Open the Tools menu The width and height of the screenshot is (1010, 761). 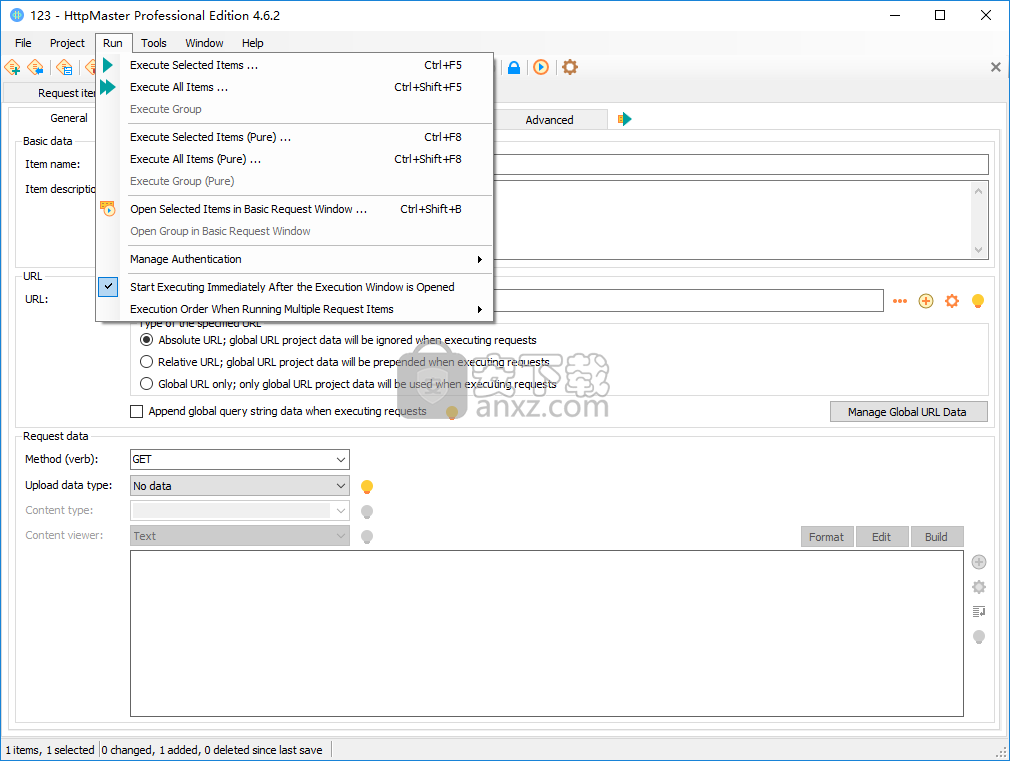[x=153, y=43]
